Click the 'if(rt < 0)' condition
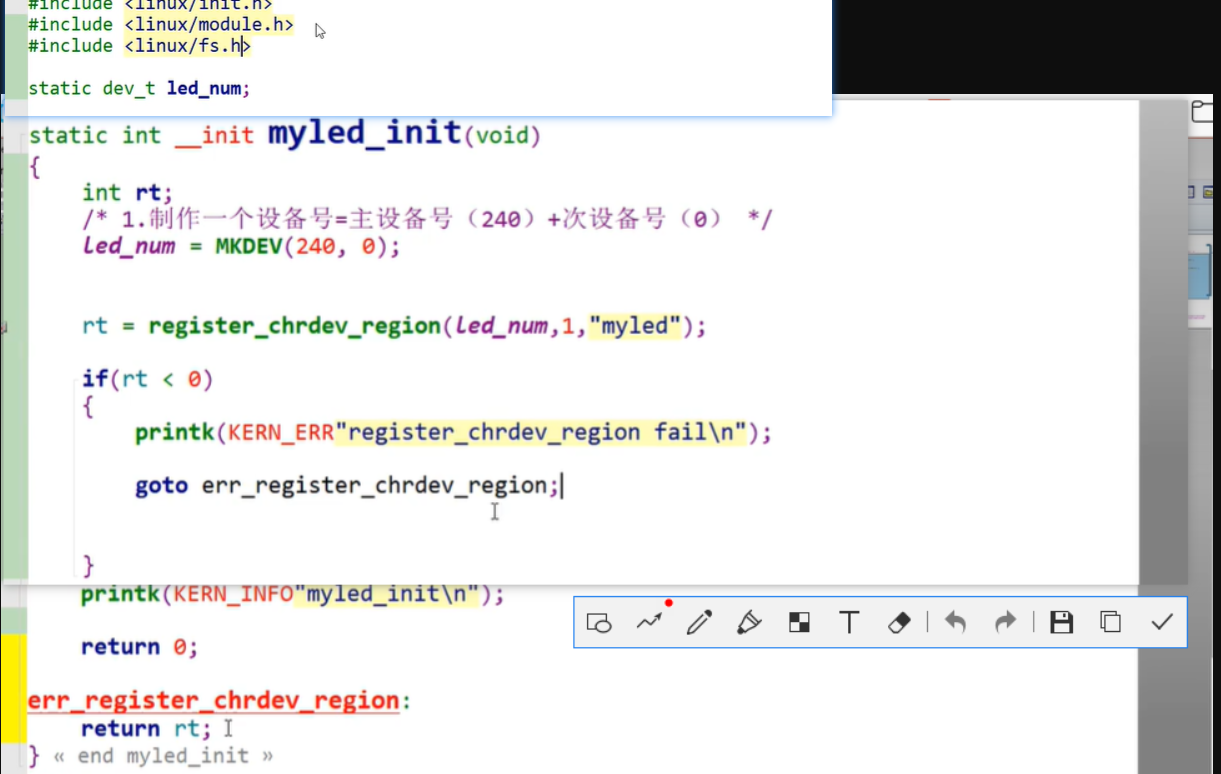Image resolution: width=1221 pixels, height=774 pixels. click(x=148, y=379)
